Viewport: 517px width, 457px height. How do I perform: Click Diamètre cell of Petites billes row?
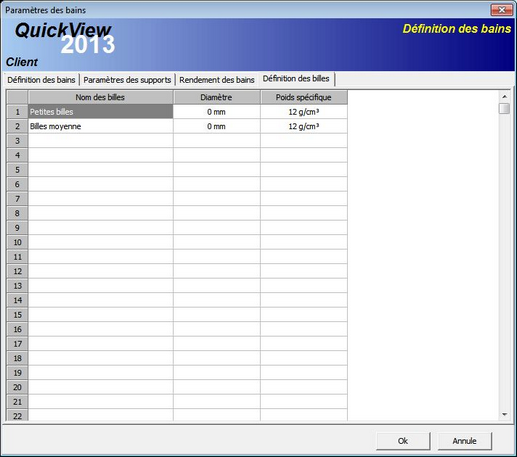click(217, 112)
